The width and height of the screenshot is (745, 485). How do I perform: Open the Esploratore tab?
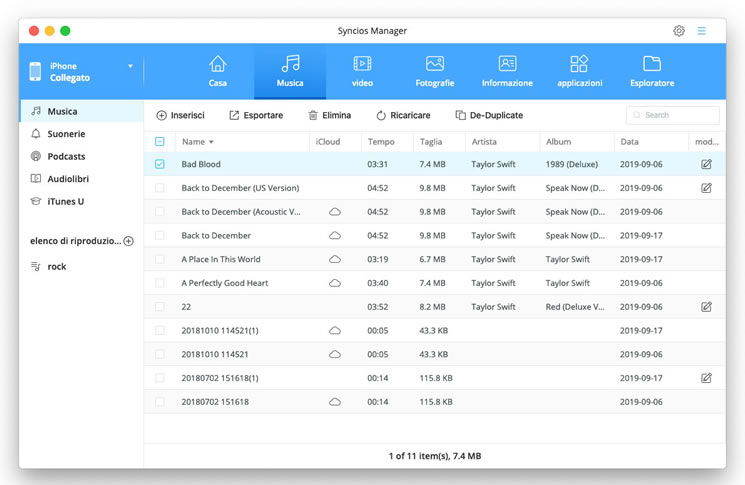[x=652, y=72]
